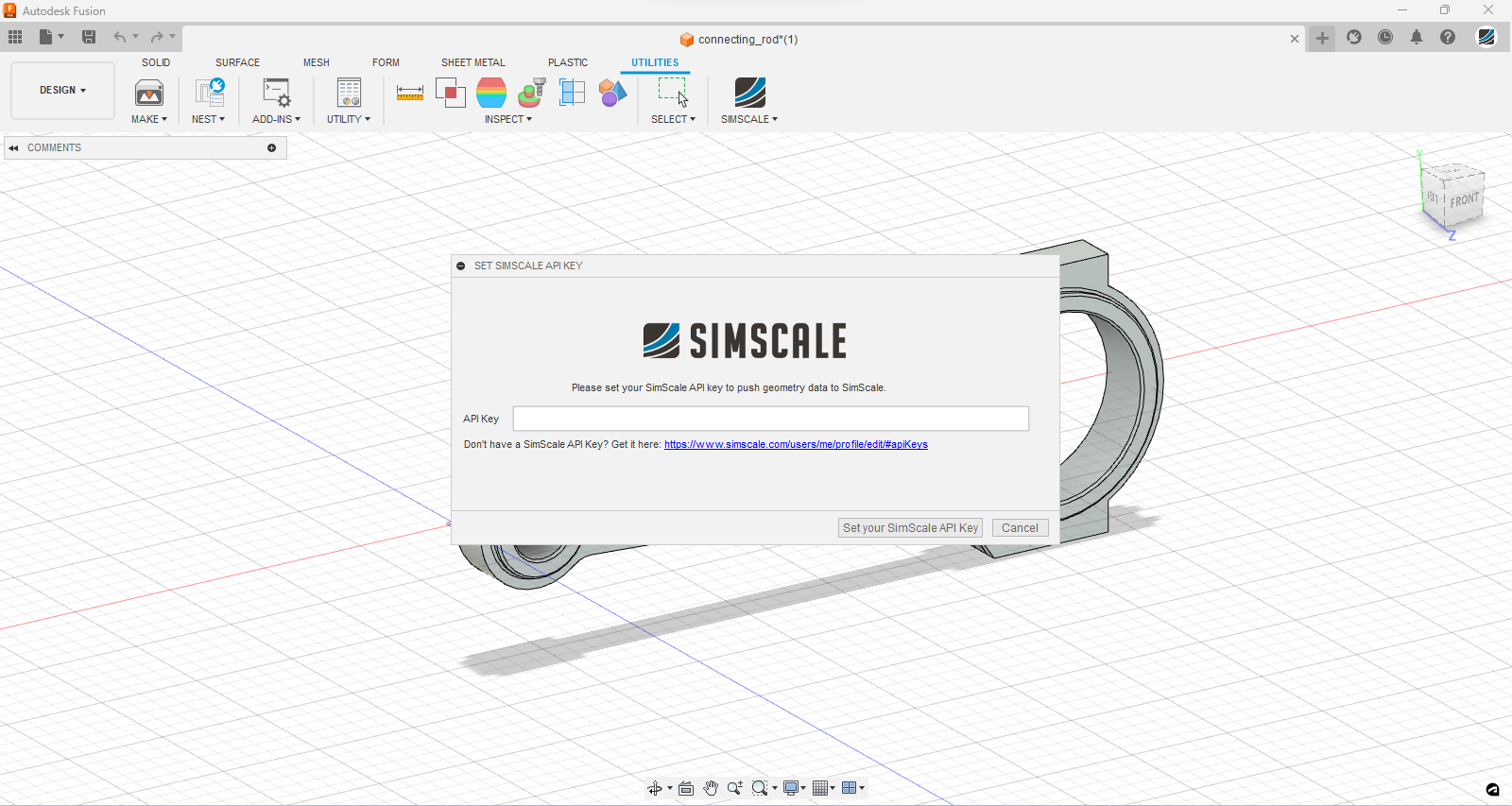
Task: Select the Interference tool icon
Action: pos(451,93)
